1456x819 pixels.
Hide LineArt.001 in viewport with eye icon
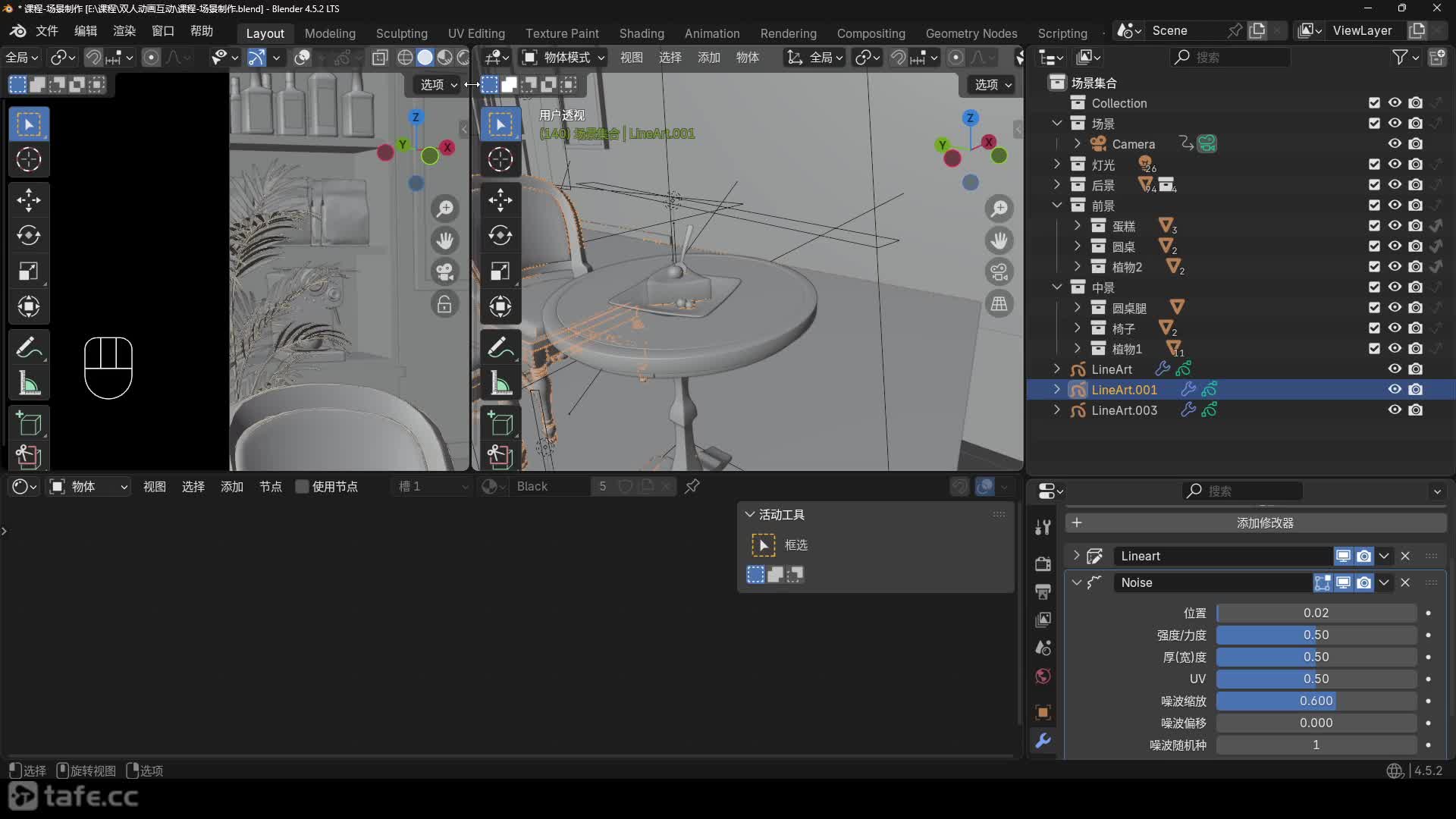[1394, 390]
